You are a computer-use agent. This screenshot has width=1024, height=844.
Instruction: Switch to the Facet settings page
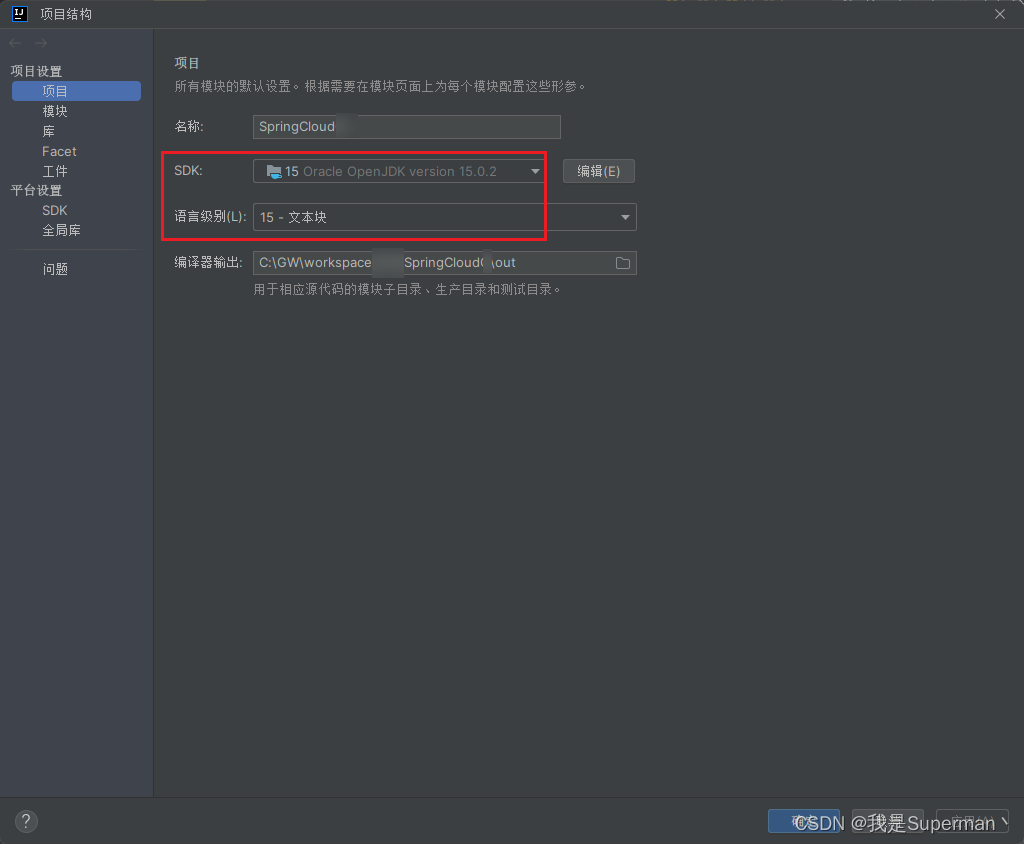pos(58,151)
